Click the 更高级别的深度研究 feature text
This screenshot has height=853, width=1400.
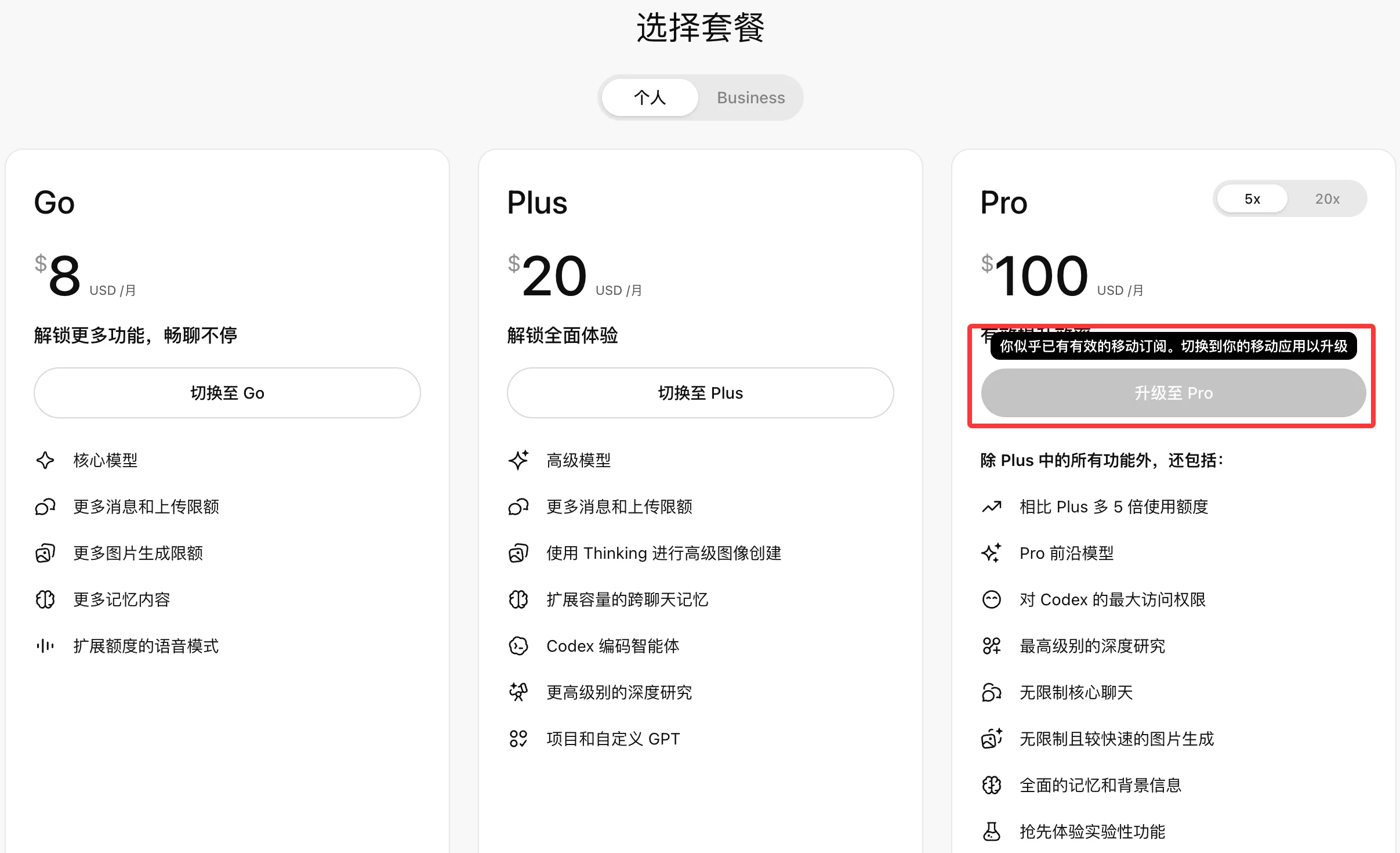pyautogui.click(x=619, y=692)
